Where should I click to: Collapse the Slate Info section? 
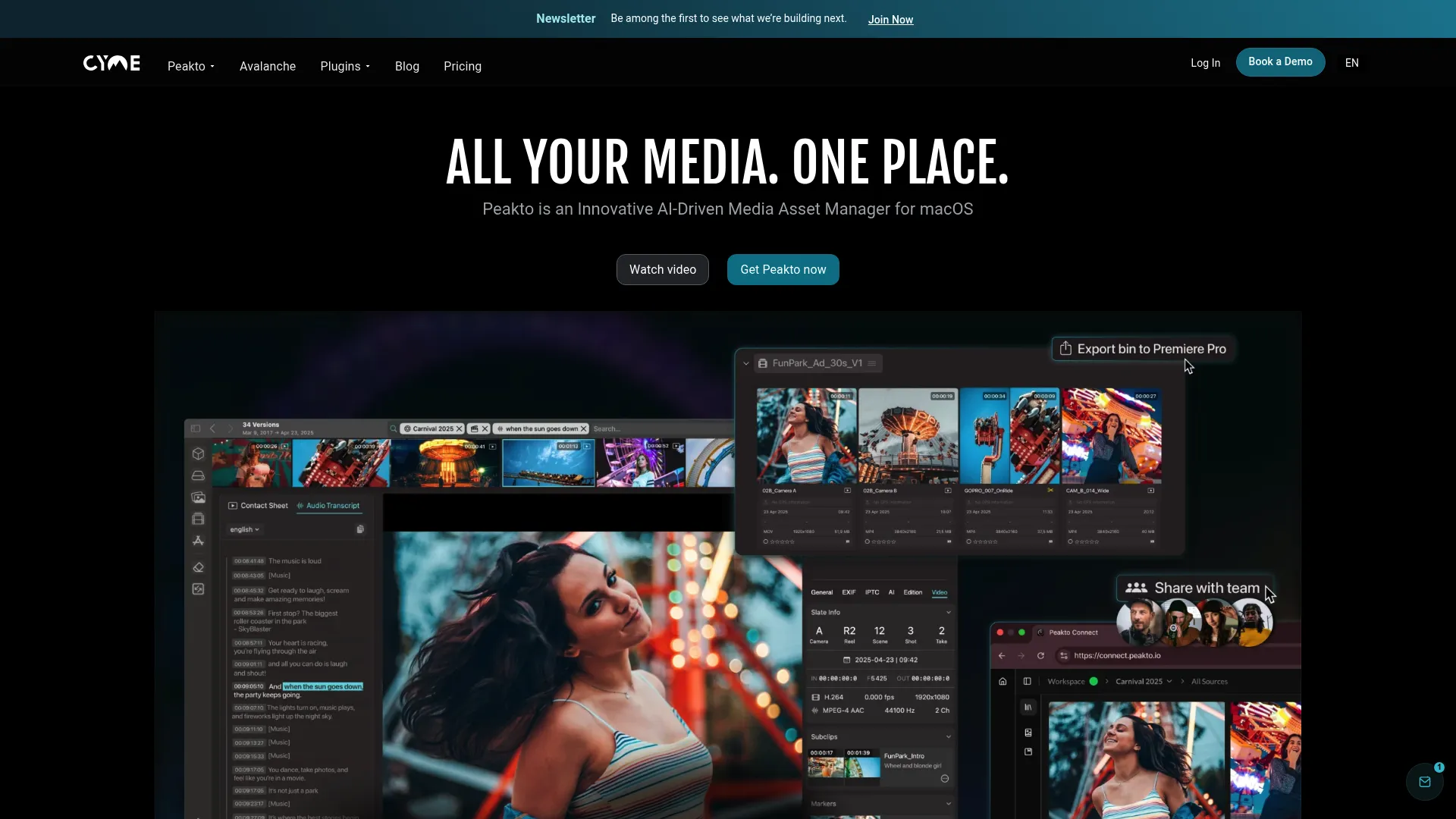tap(948, 612)
